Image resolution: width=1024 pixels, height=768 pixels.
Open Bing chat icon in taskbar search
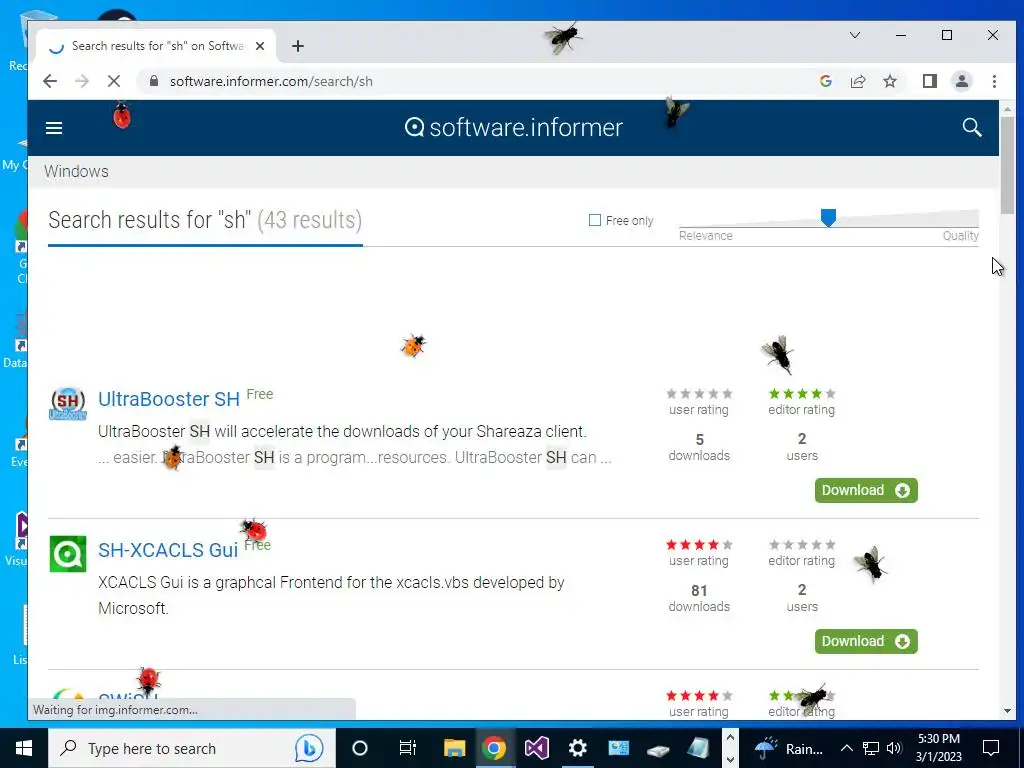coord(308,748)
